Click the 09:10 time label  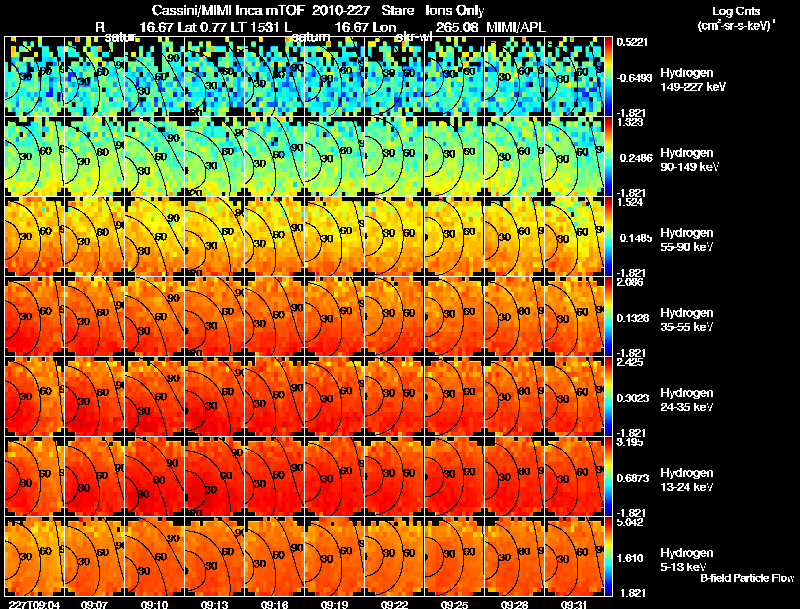click(154, 604)
